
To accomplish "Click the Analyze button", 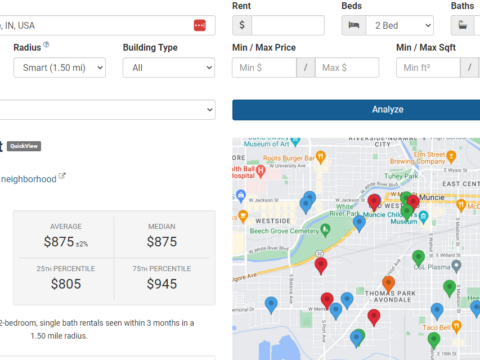I will [x=356, y=110].
